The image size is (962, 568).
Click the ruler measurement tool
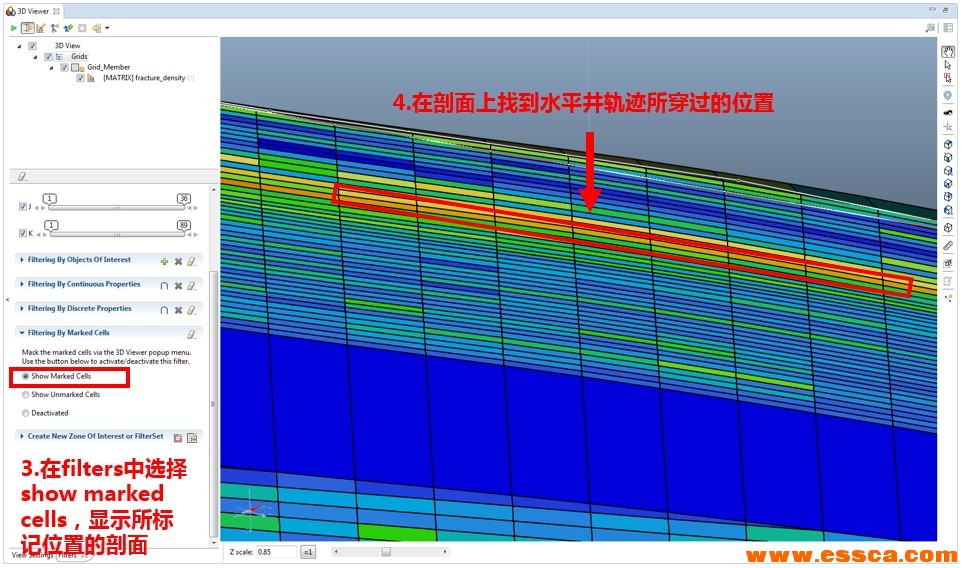click(x=948, y=245)
